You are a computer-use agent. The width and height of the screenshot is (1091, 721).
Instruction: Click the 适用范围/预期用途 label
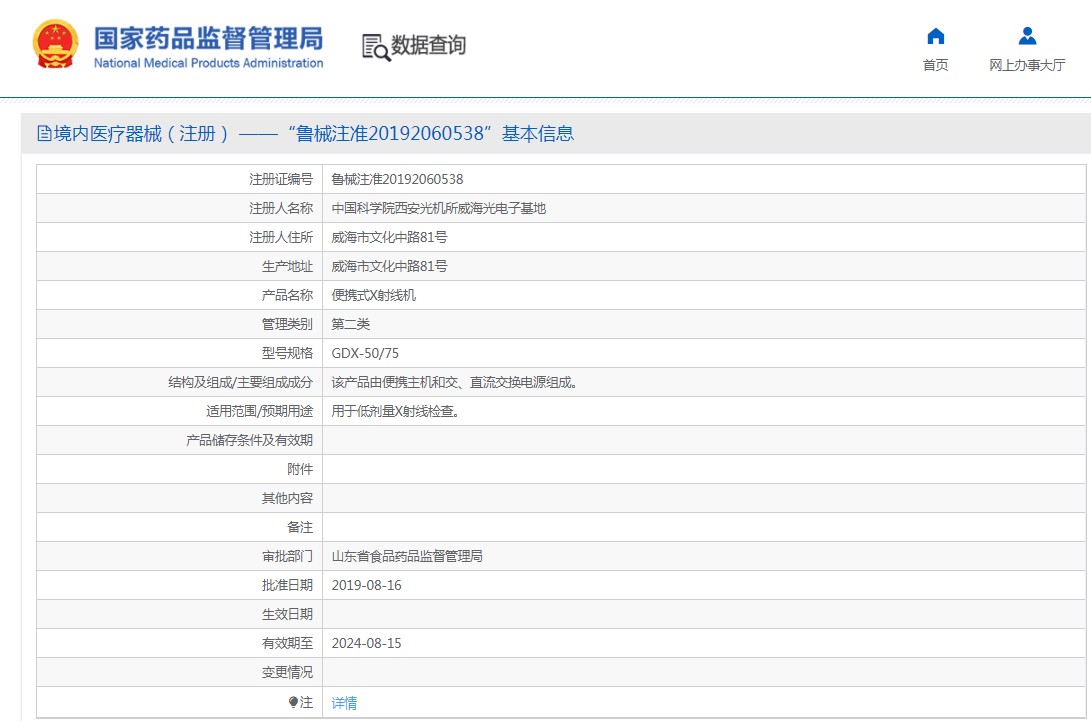260,411
